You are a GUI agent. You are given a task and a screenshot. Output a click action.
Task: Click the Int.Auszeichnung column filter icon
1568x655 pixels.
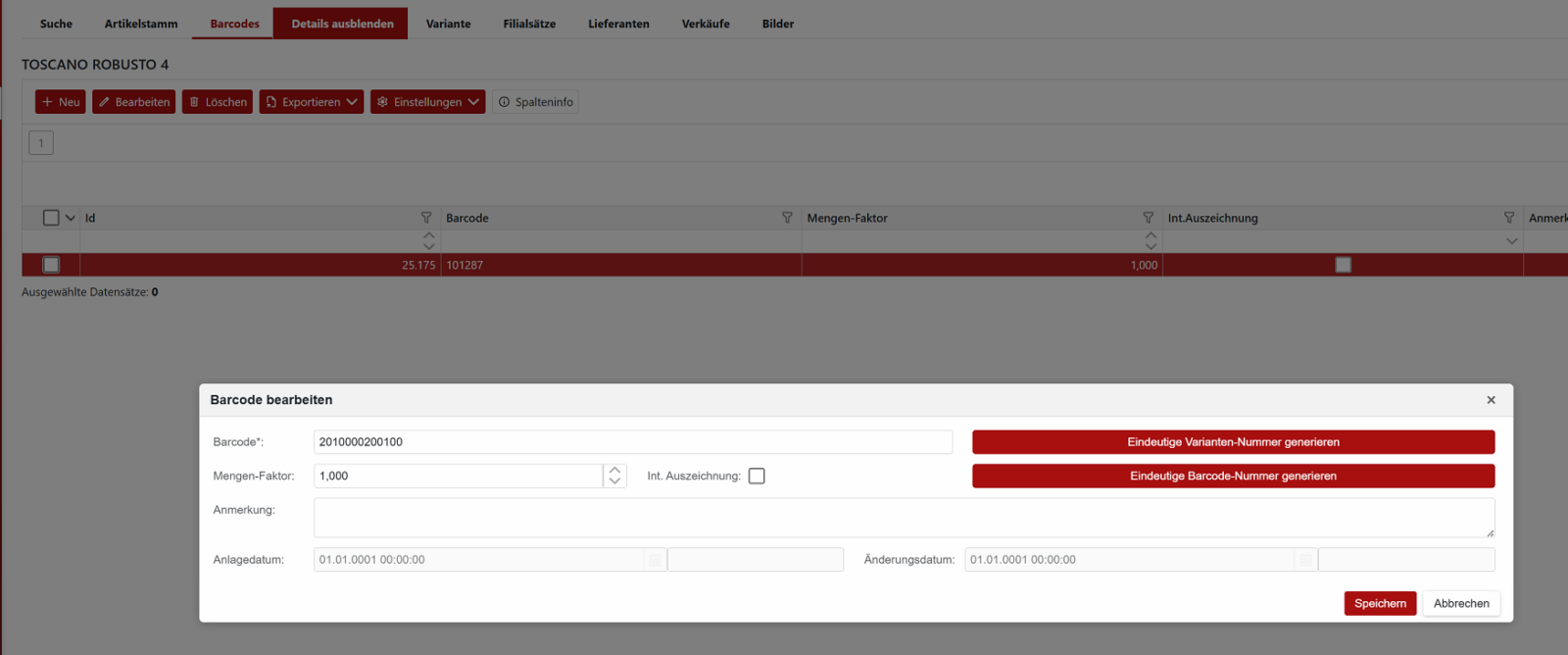pos(1509,218)
